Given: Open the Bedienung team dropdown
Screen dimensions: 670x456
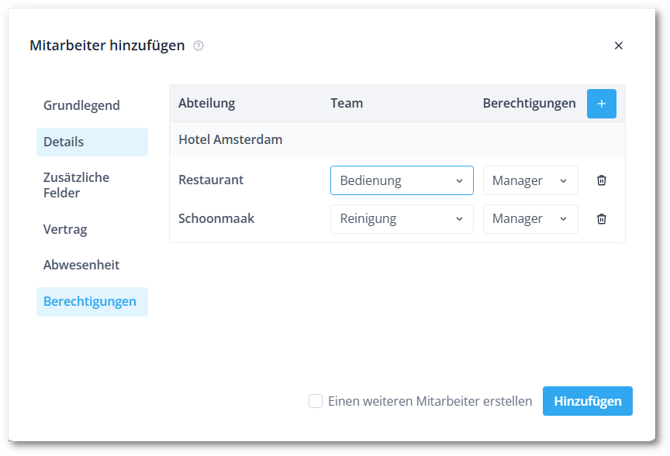Looking at the screenshot, I should coord(401,181).
